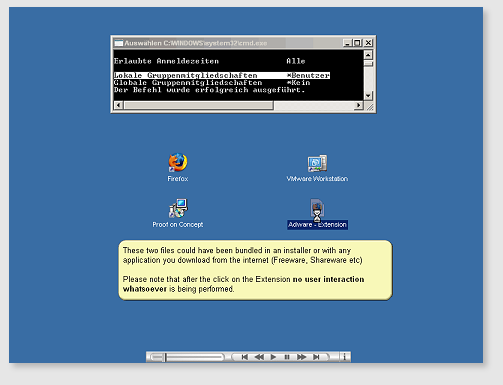Play the demo recording
Screen dimensions: 503x385
(273, 357)
